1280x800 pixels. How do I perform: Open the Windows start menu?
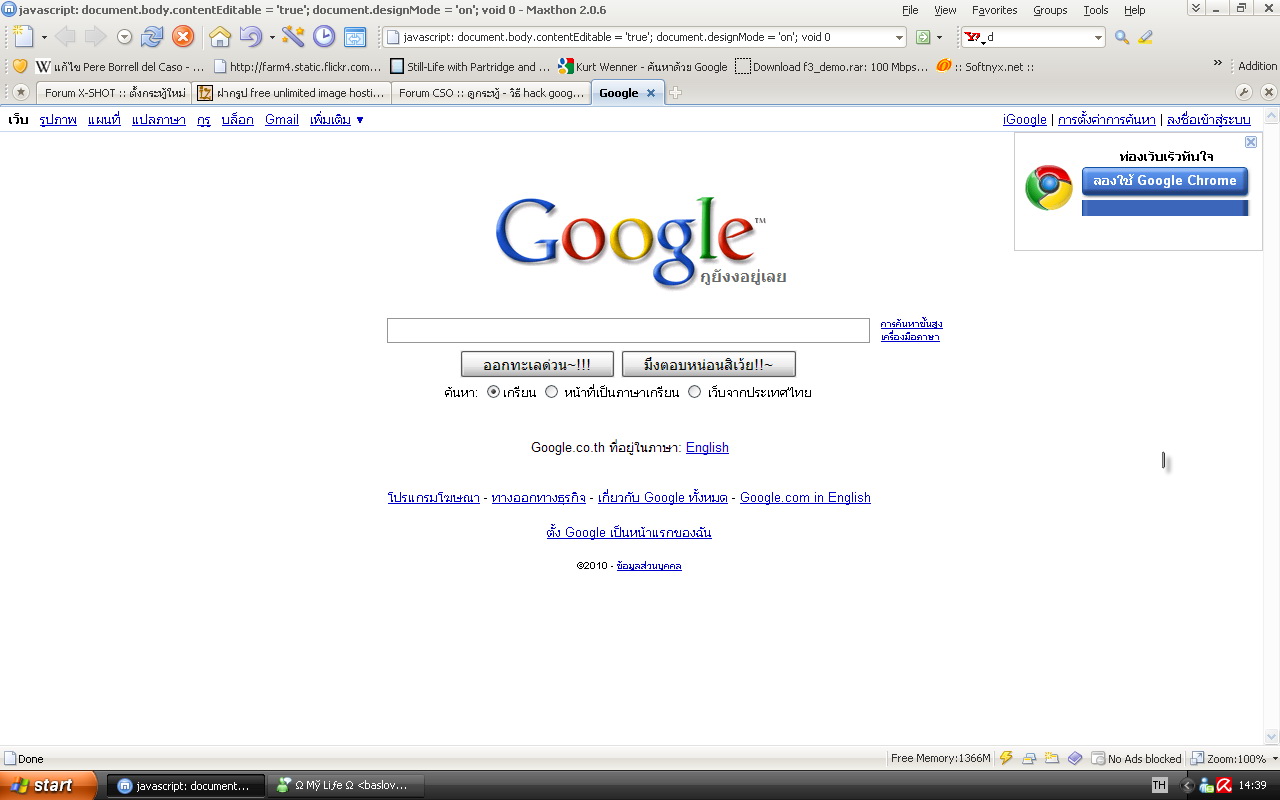(x=48, y=785)
